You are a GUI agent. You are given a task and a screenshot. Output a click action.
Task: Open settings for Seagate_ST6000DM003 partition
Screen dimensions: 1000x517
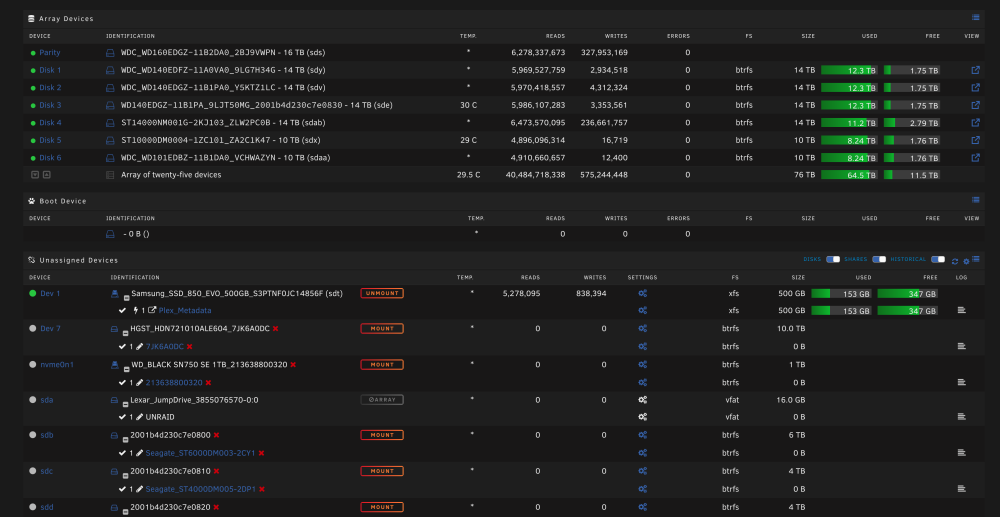click(643, 453)
